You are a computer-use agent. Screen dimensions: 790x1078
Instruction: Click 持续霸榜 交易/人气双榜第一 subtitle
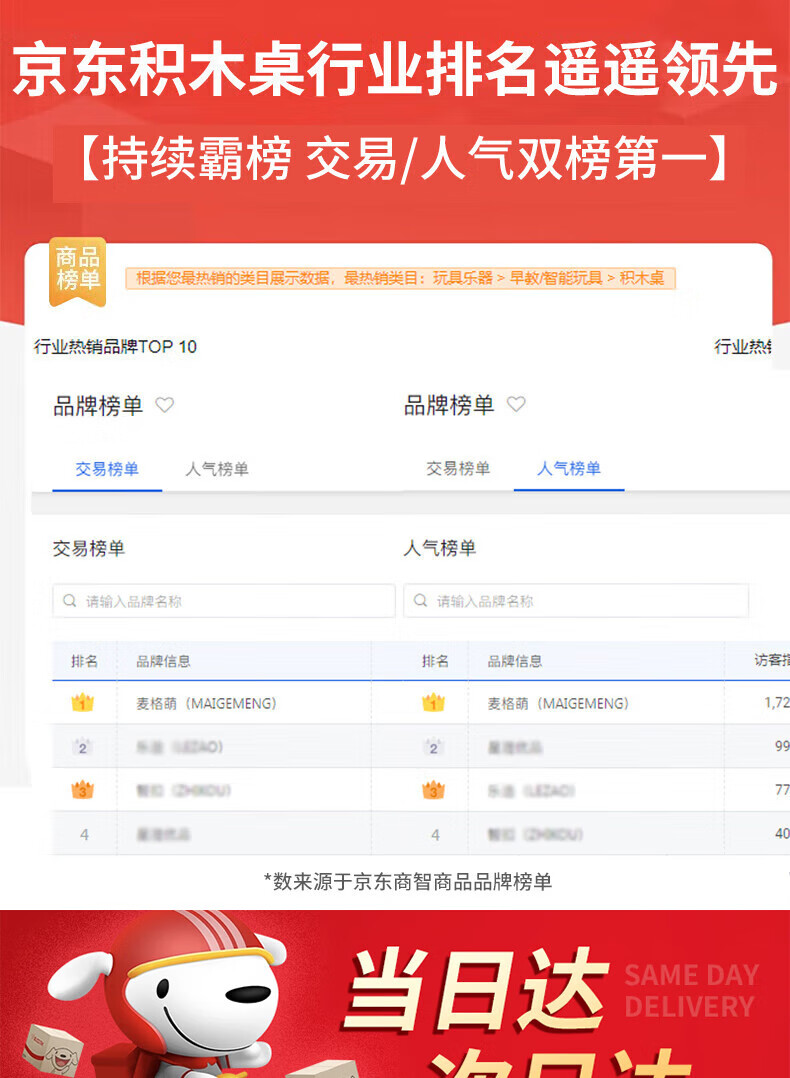399,159
